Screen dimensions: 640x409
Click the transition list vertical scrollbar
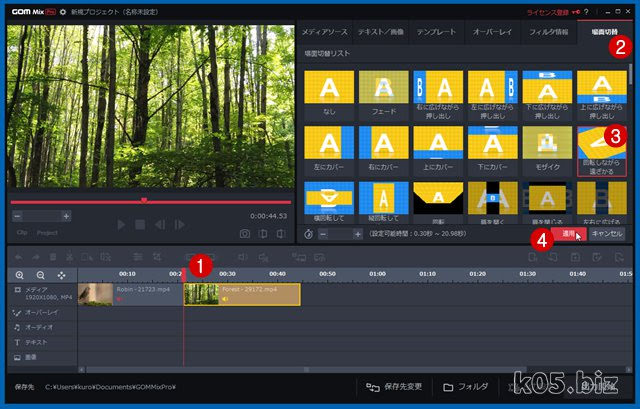pyautogui.click(x=631, y=73)
